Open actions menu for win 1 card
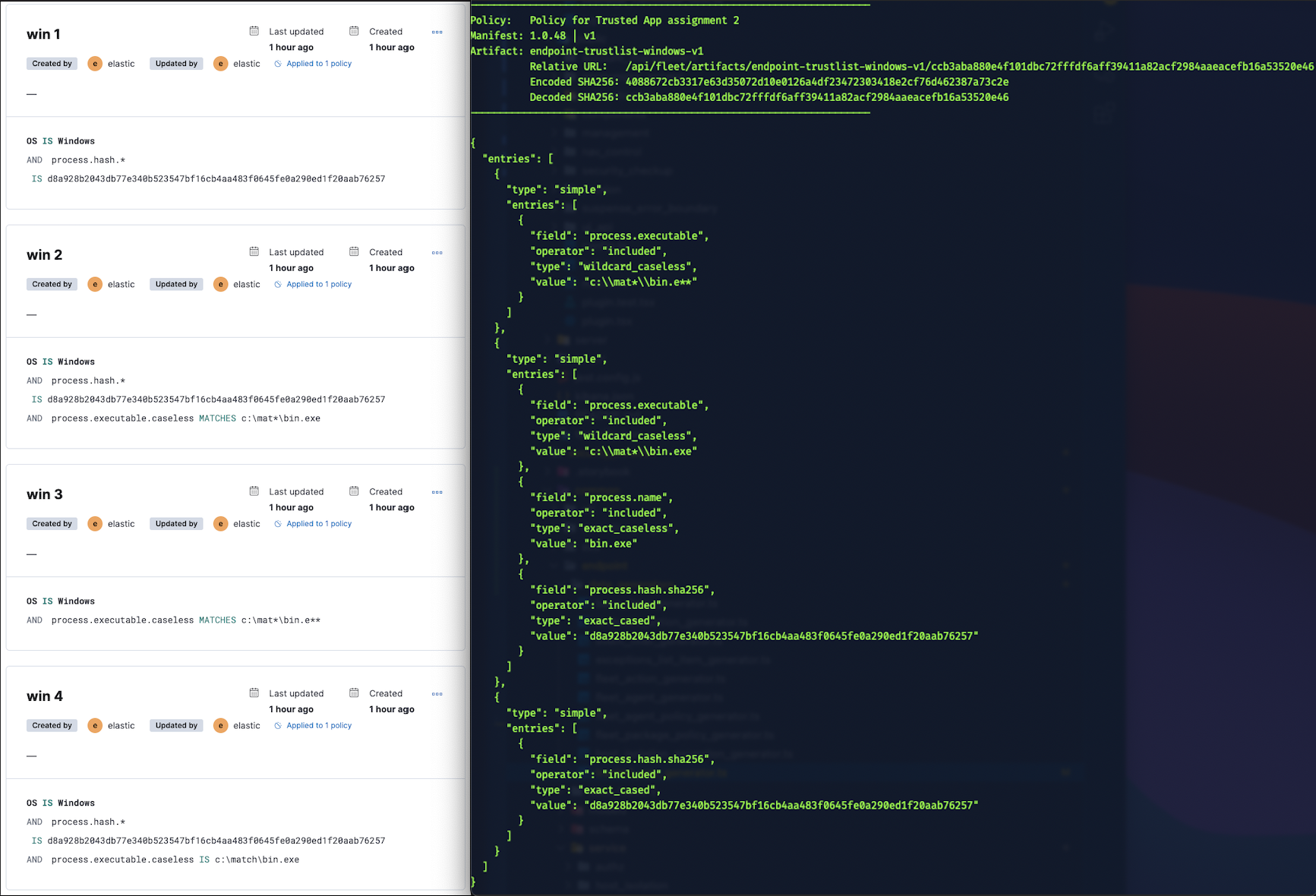Viewport: 1316px width, 896px height. 437,32
